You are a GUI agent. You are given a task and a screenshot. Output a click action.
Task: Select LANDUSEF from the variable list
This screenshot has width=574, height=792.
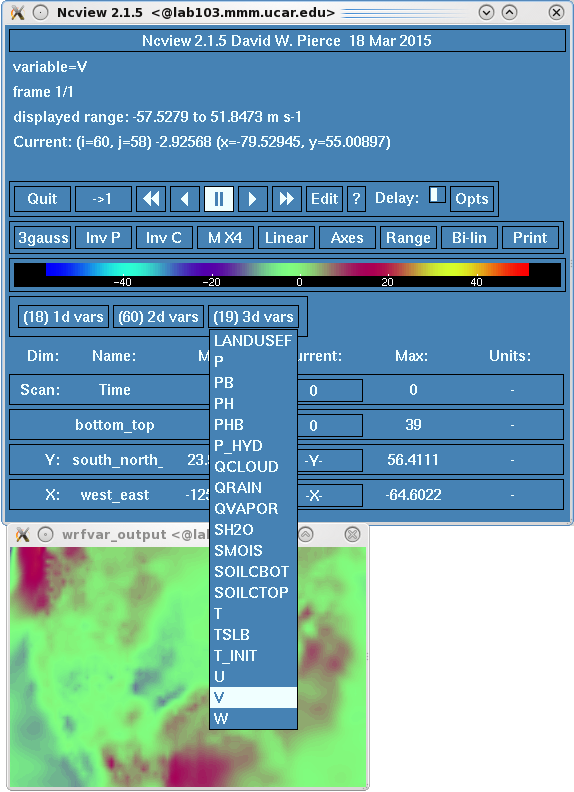(x=253, y=340)
